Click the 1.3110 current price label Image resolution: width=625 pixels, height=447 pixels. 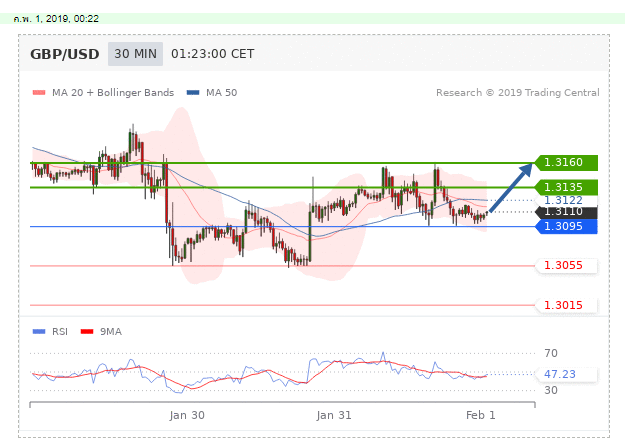click(x=566, y=212)
